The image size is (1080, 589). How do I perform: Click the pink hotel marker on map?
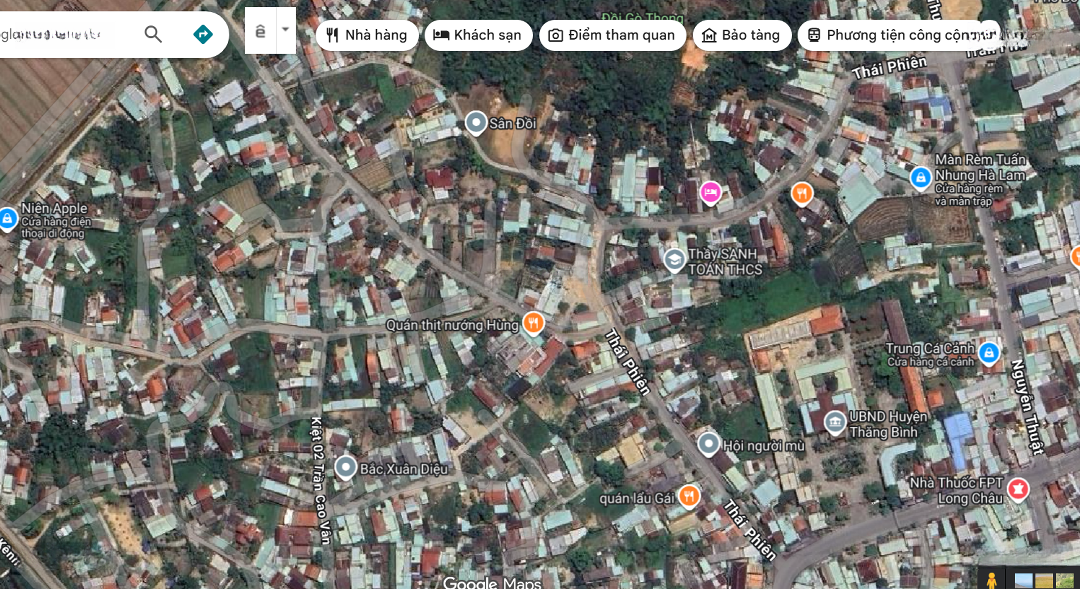710,192
